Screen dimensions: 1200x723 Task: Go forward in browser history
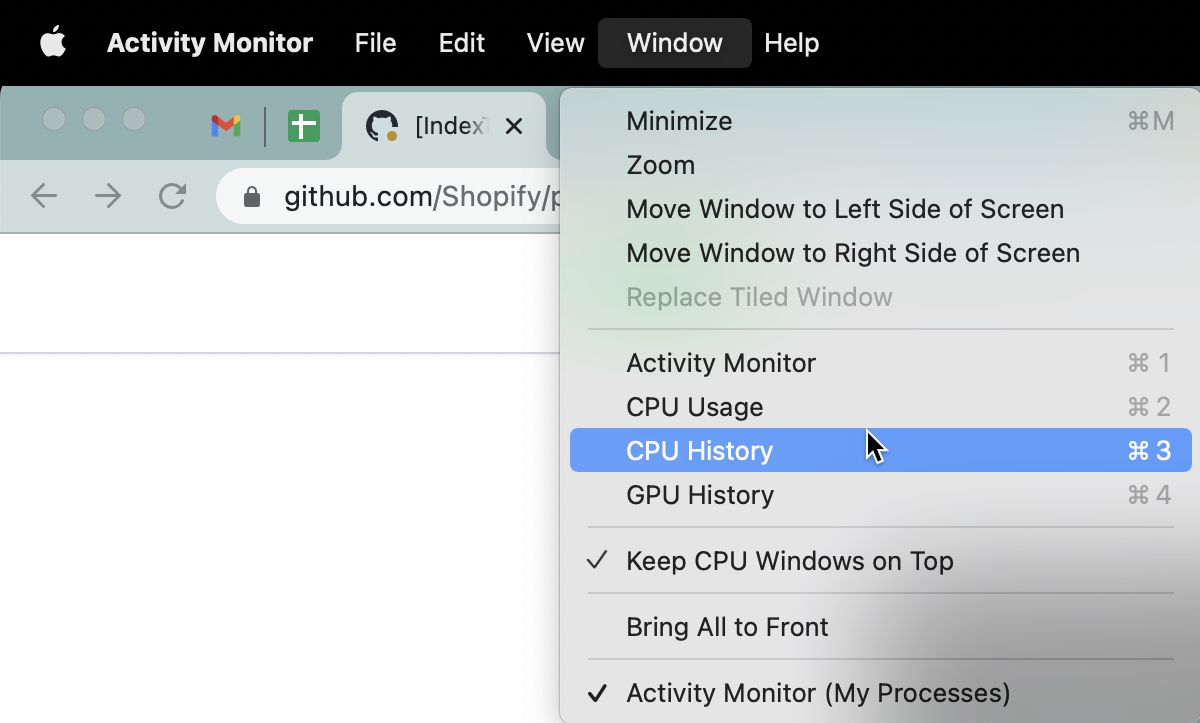pyautogui.click(x=108, y=196)
